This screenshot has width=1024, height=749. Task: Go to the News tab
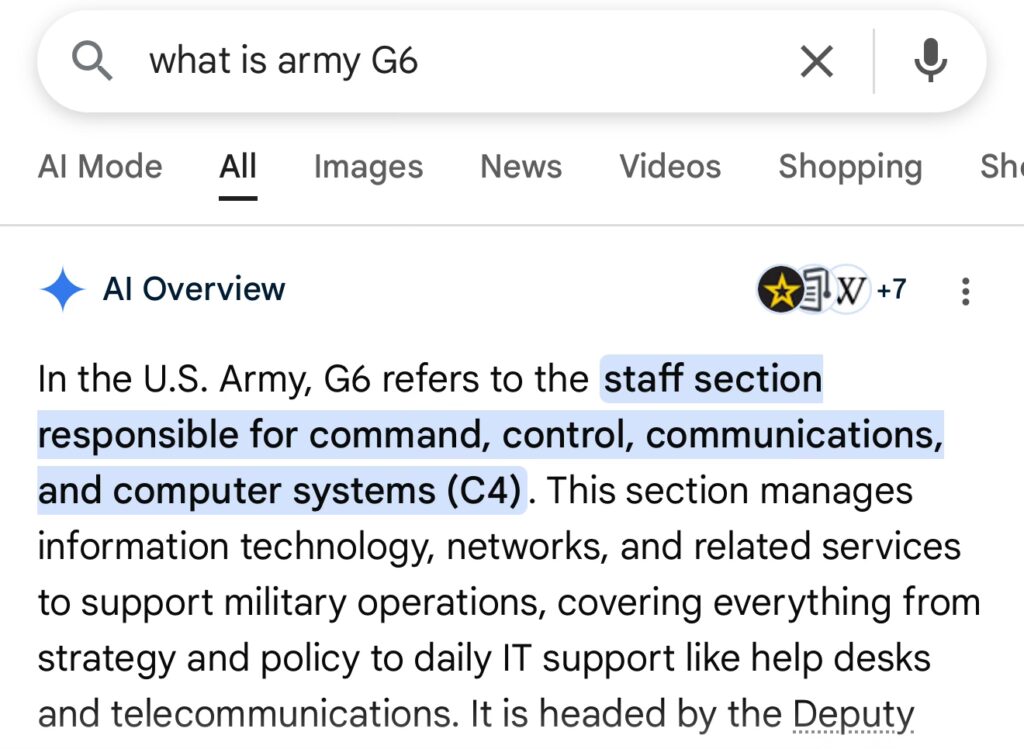(x=521, y=166)
